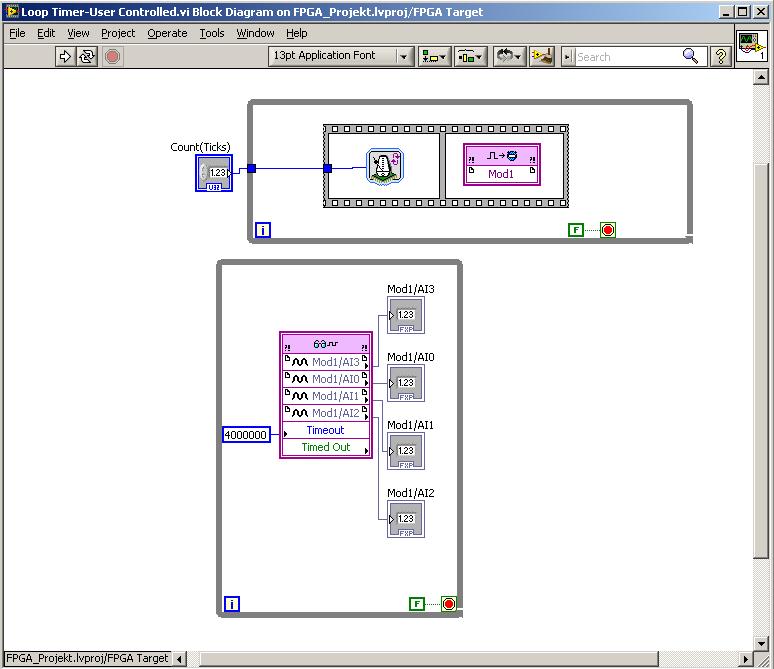774x669 pixels.
Task: Open the File menu
Action: [17, 33]
